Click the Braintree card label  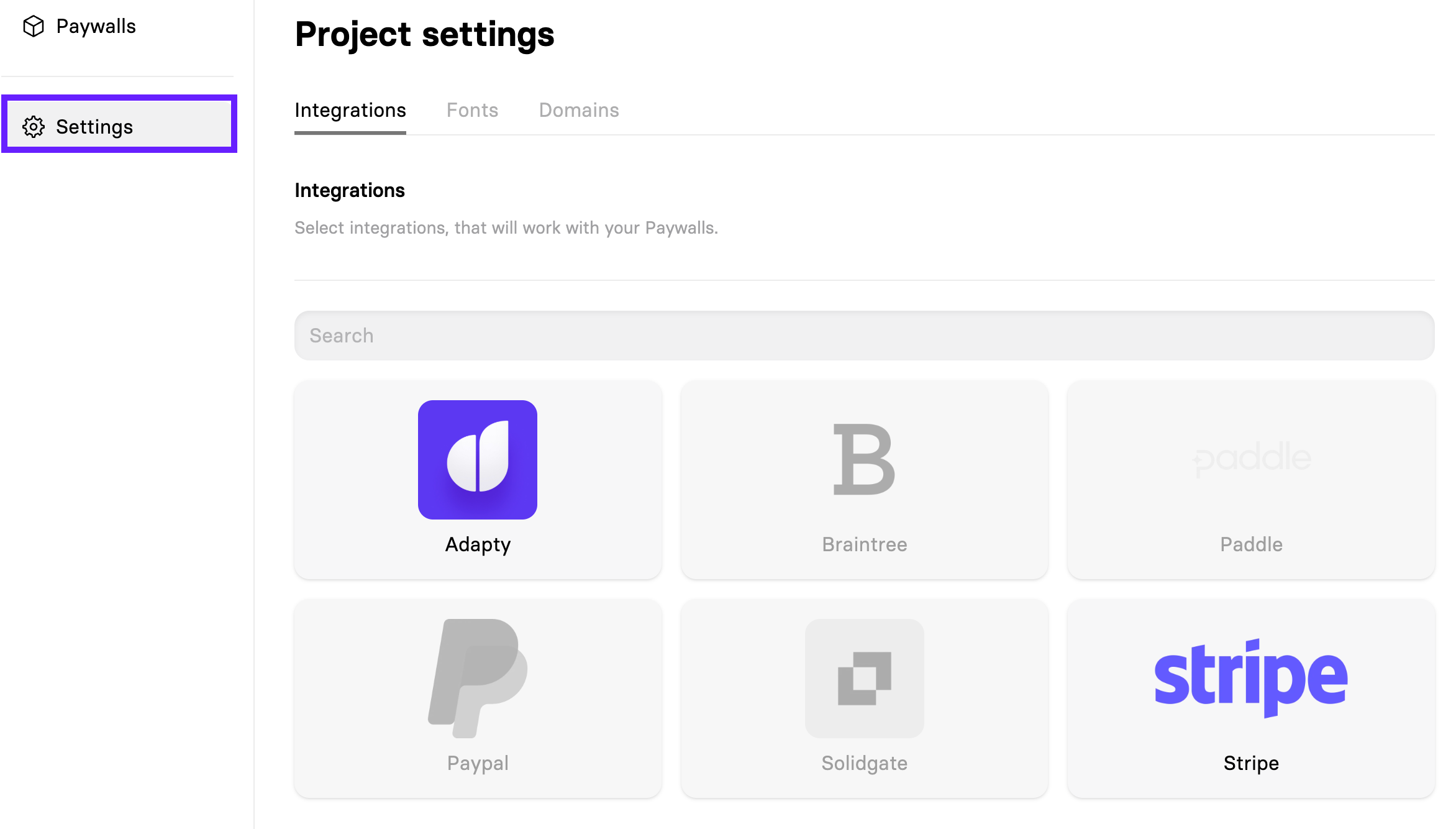pyautogui.click(x=864, y=544)
